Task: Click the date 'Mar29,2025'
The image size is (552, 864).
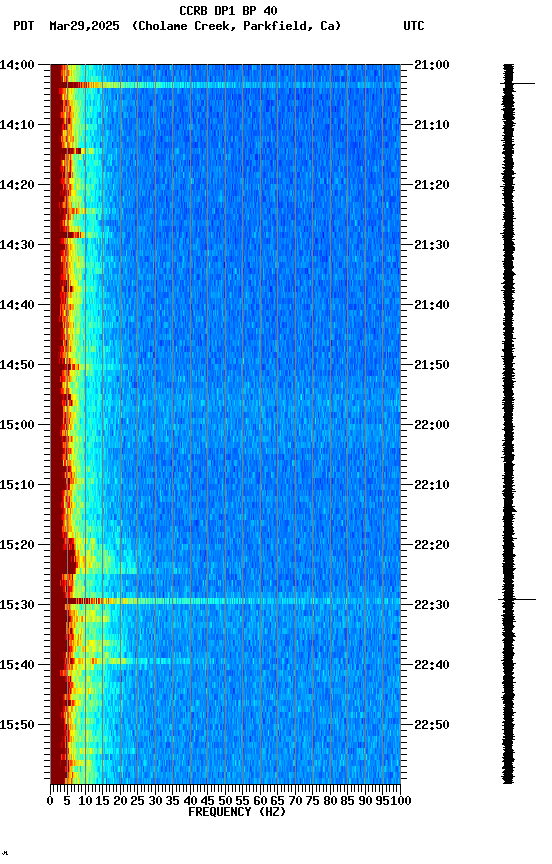Action: [84, 26]
